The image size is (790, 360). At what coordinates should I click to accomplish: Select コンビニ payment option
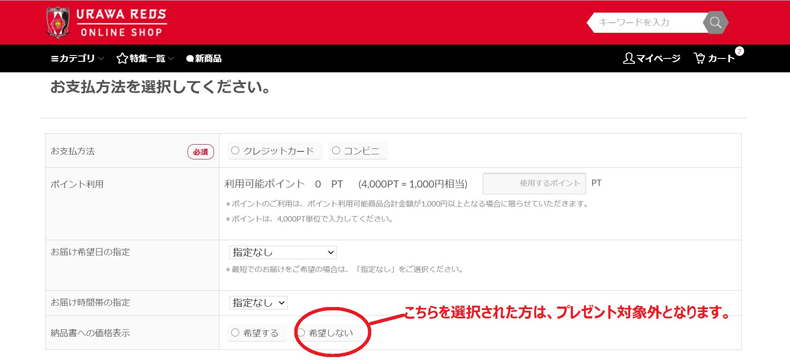tap(358, 151)
